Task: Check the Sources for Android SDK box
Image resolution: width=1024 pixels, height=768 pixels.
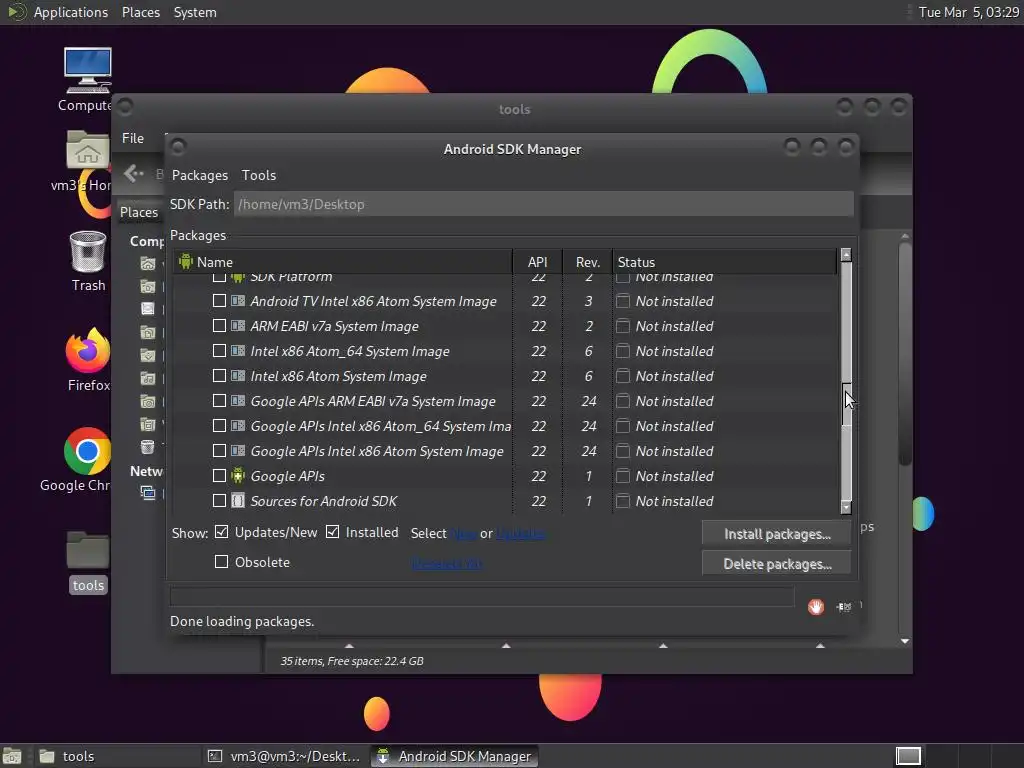Action: coord(219,500)
